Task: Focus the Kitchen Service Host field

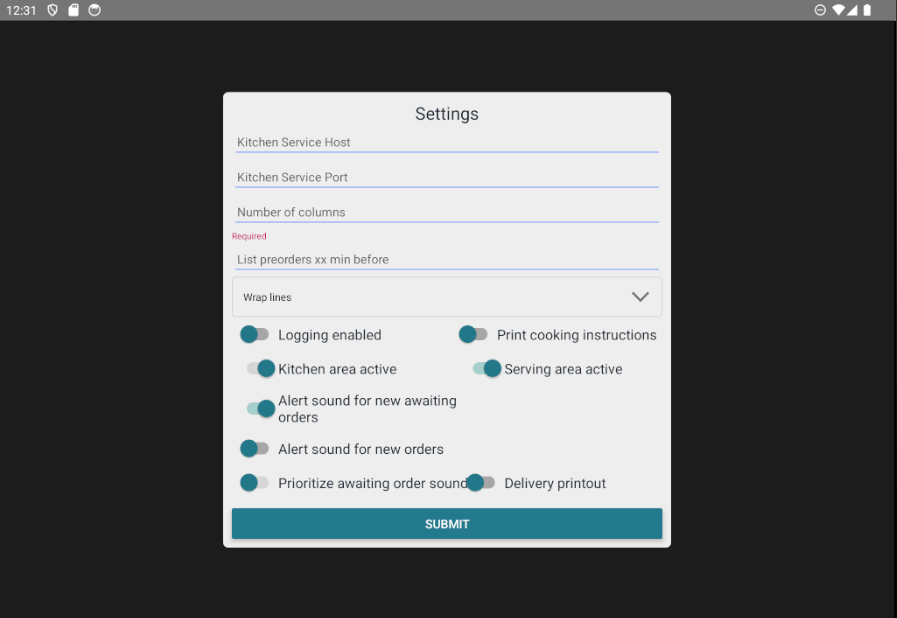Action: coord(446,143)
